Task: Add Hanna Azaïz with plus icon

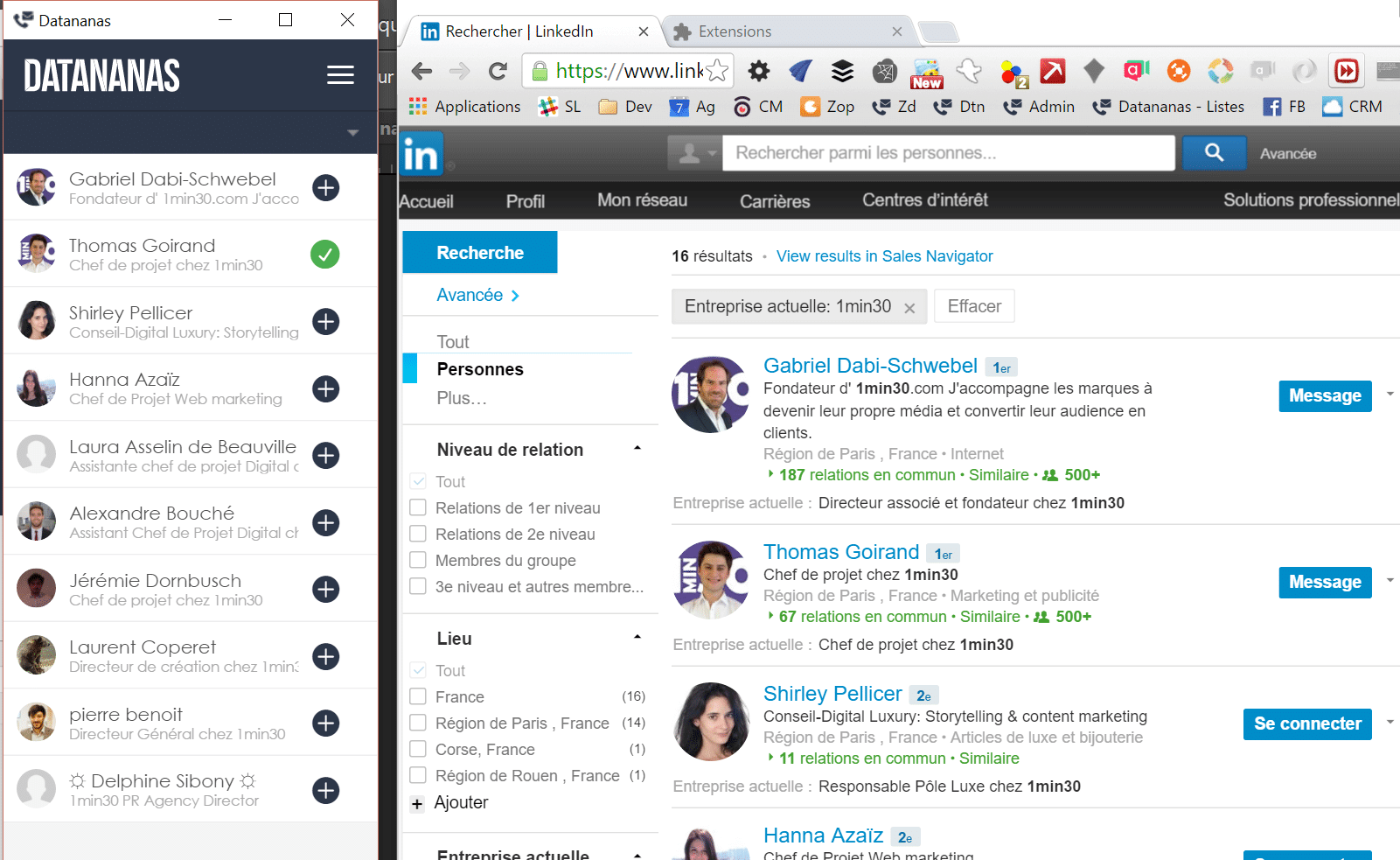Action: tap(326, 388)
